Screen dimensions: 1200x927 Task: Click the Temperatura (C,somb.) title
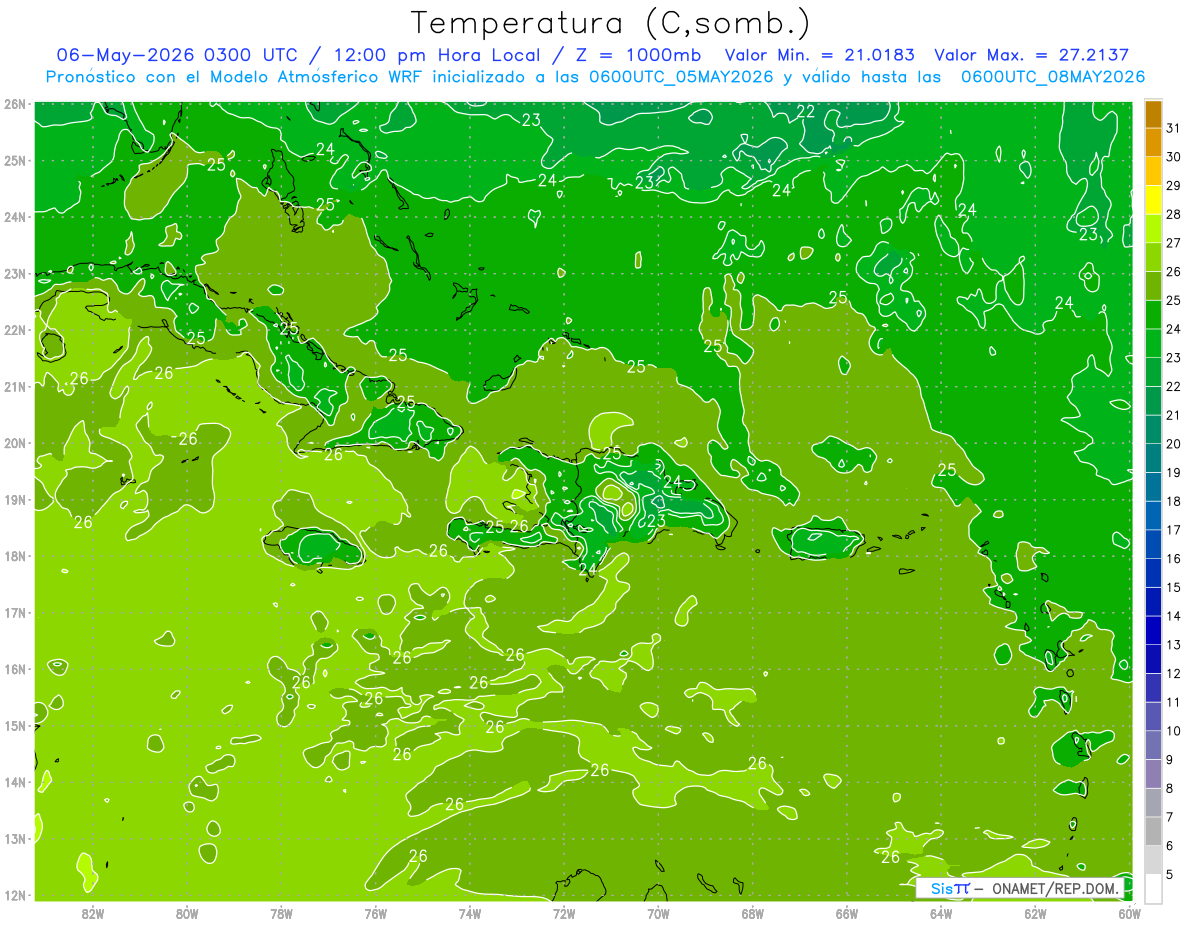(x=611, y=23)
